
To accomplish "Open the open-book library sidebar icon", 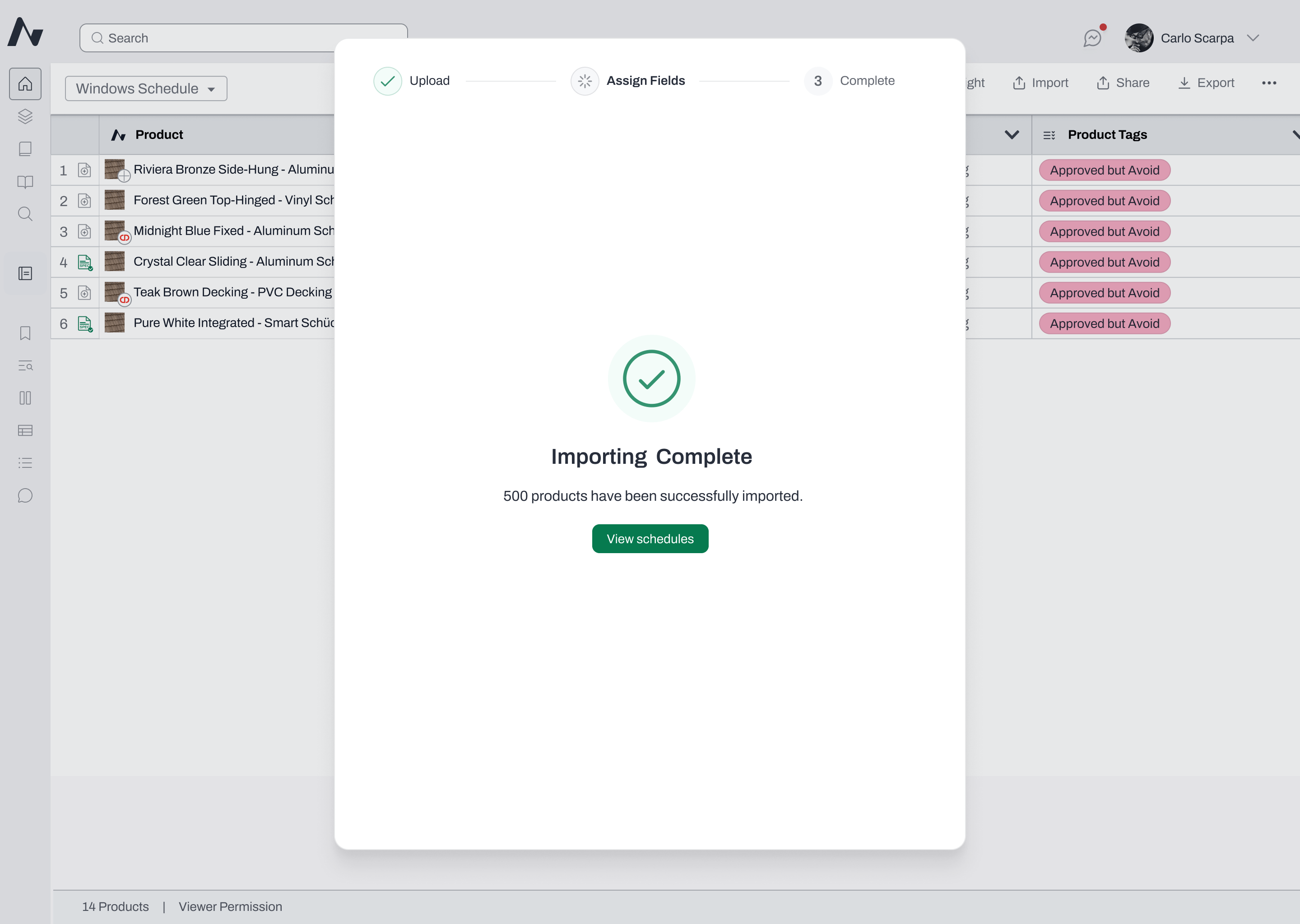I will click(x=25, y=182).
